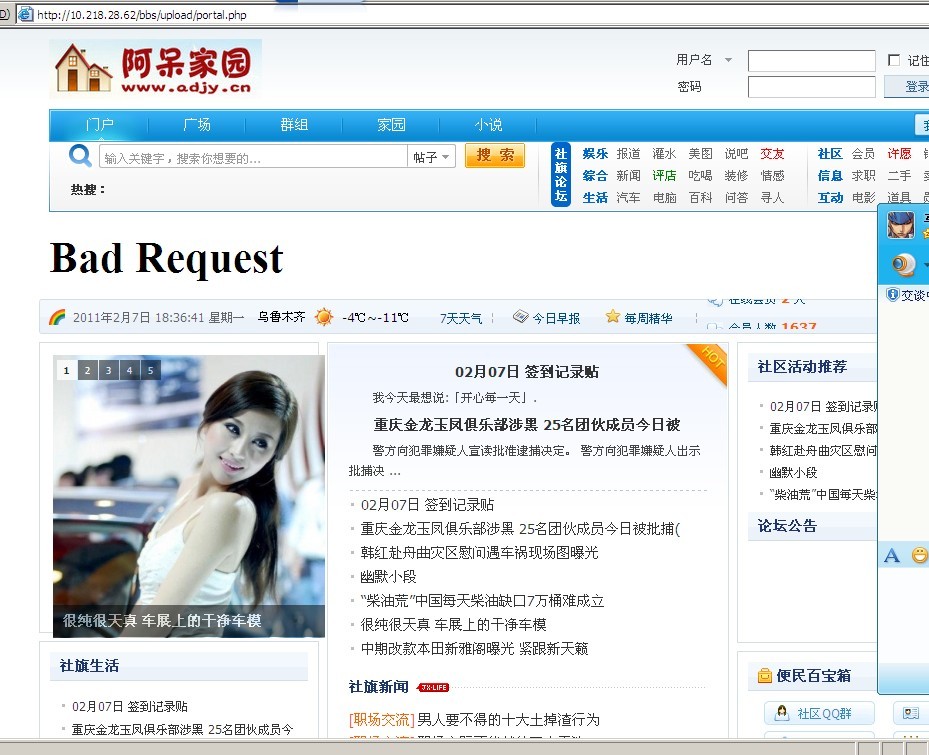Image resolution: width=929 pixels, height=755 pixels.
Task: Click the password input field
Action: click(812, 87)
